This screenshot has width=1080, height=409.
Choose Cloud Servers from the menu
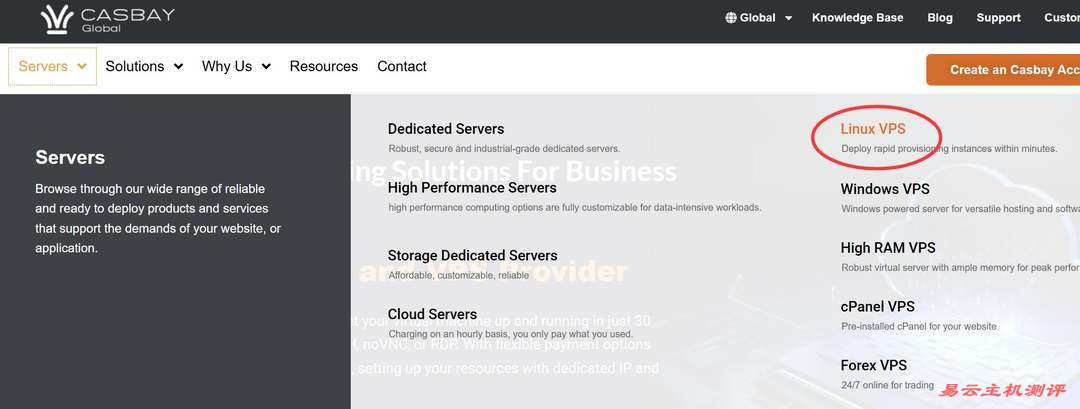(x=432, y=314)
